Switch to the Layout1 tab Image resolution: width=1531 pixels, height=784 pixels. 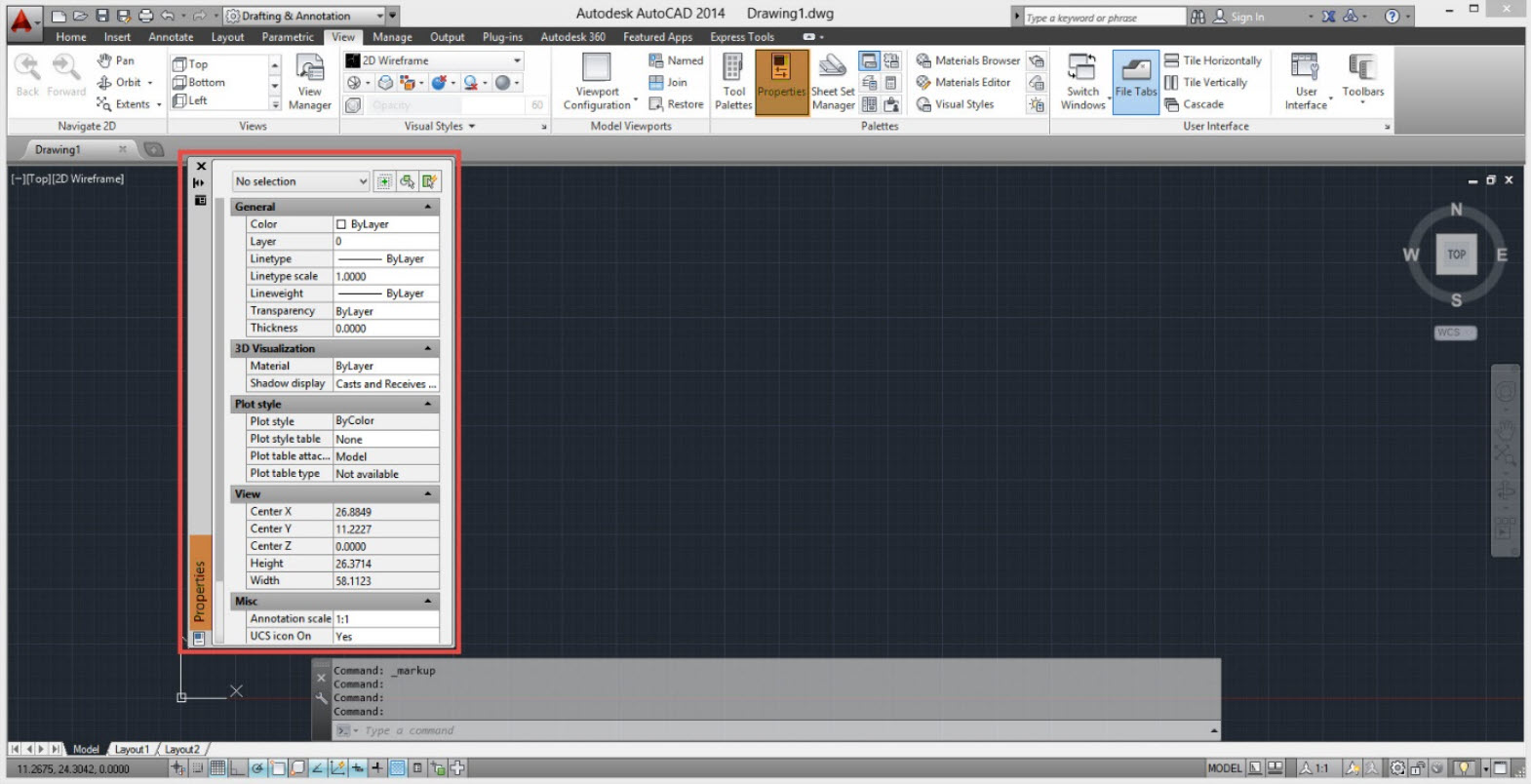click(x=132, y=749)
